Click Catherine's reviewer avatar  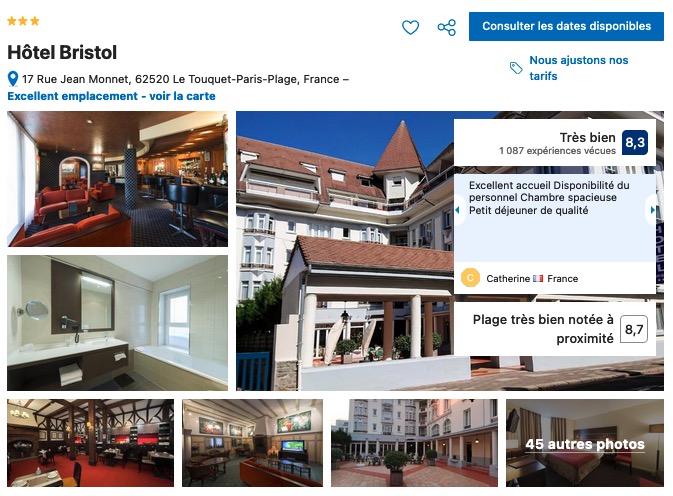470,278
